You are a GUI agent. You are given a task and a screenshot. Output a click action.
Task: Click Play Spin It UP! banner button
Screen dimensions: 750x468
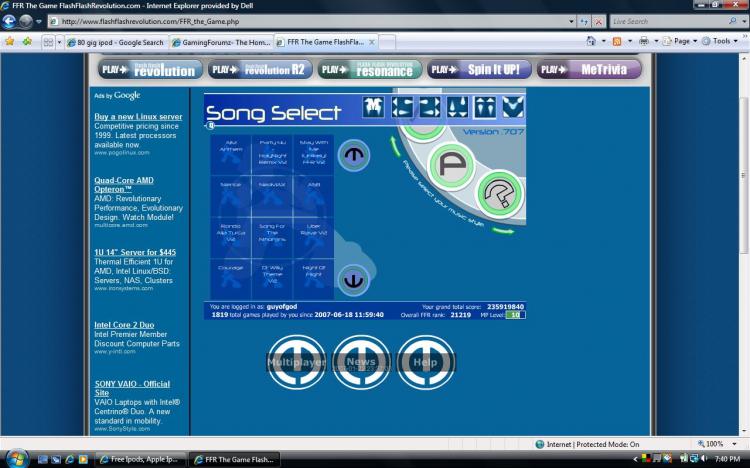[479, 69]
